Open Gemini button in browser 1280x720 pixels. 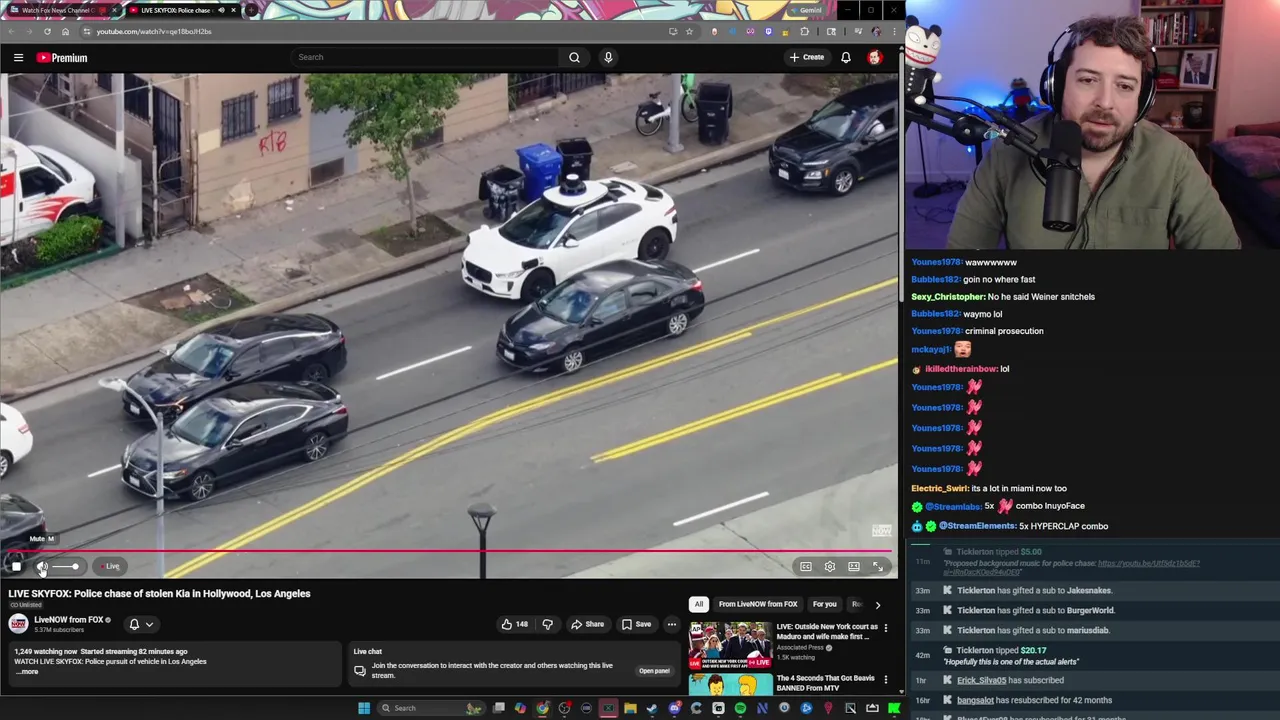click(806, 10)
